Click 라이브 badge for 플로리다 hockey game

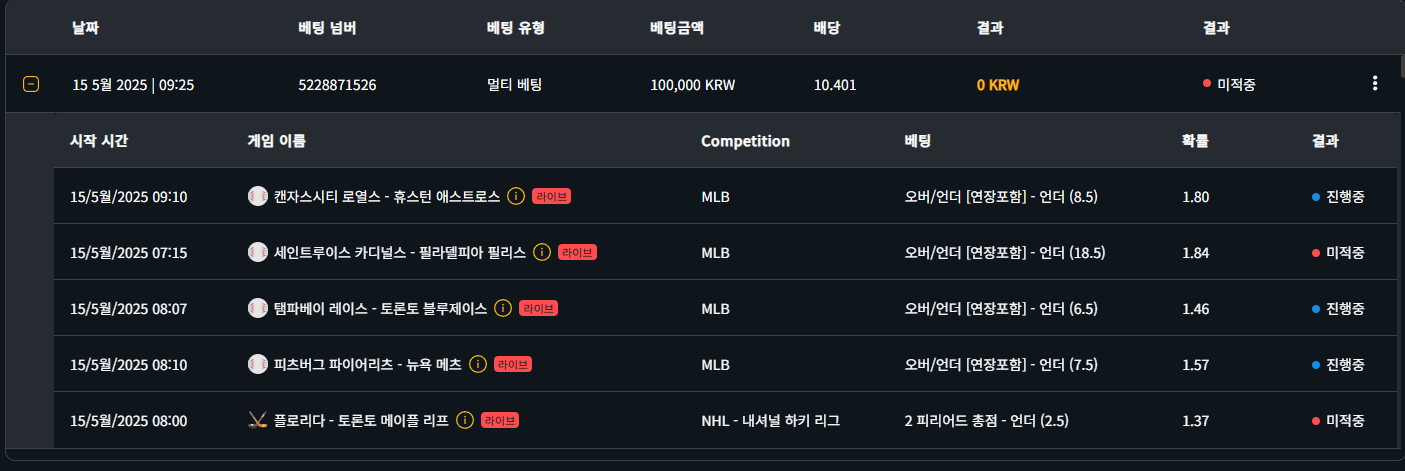coord(500,420)
